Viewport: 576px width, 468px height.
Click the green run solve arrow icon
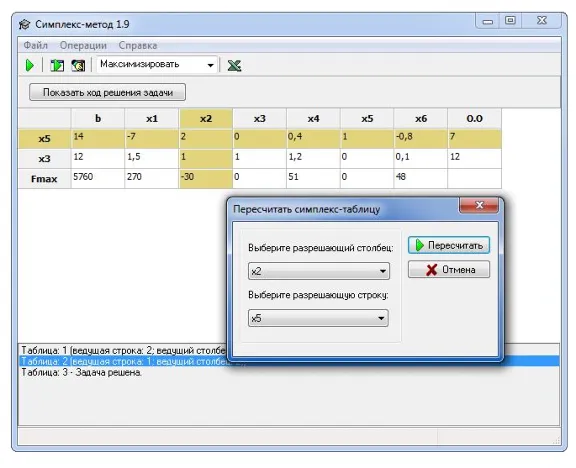(x=30, y=65)
